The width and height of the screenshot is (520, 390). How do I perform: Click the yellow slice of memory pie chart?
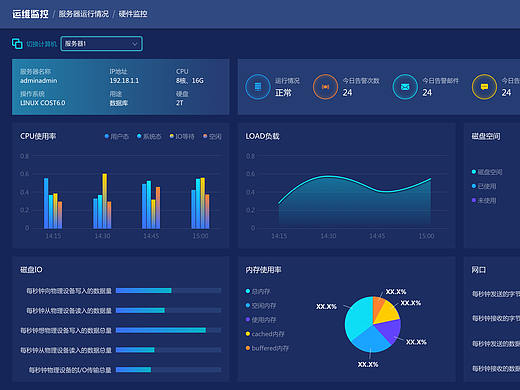389,313
